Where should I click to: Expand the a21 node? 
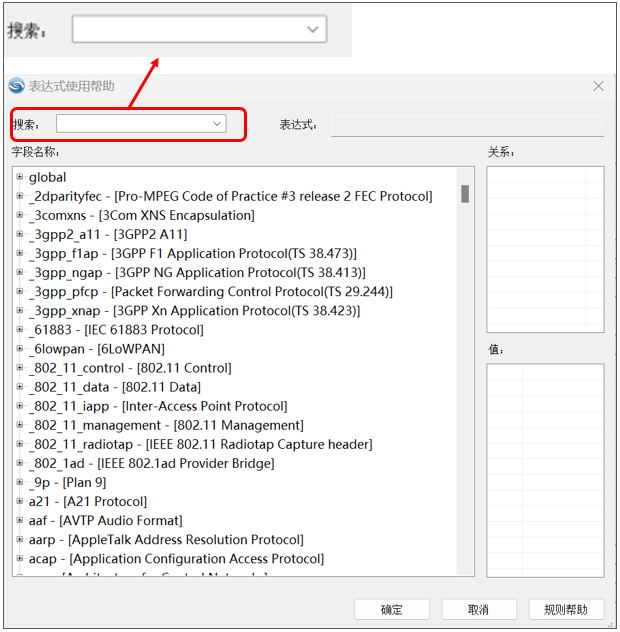coord(19,501)
